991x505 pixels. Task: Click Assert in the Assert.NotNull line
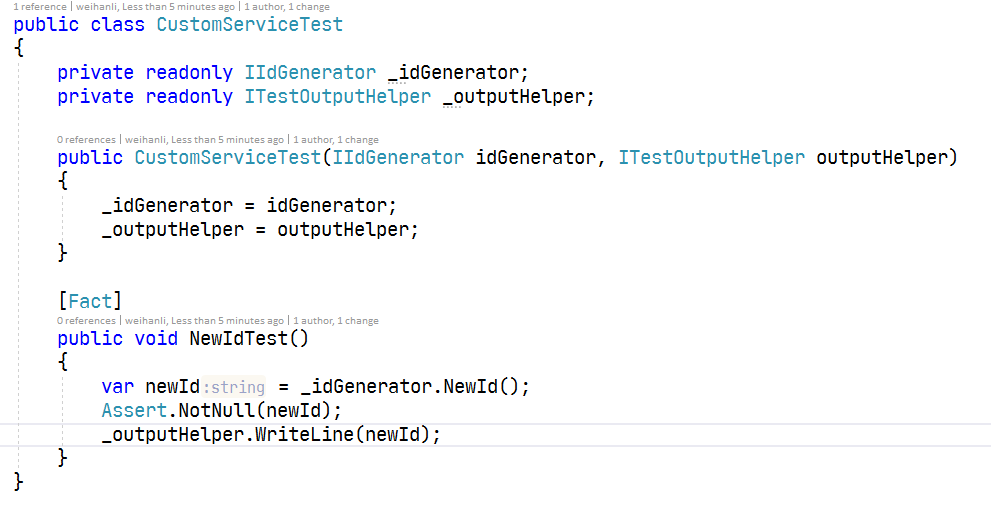134,411
